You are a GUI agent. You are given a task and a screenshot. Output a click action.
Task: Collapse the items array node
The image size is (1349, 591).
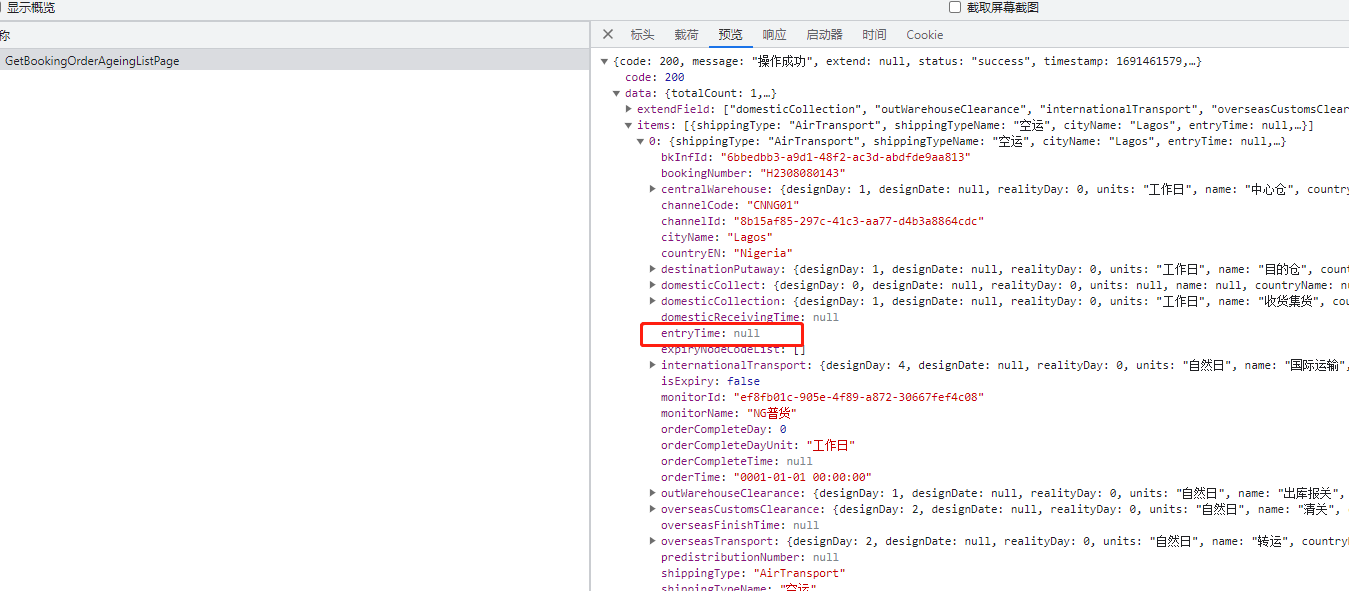(628, 126)
